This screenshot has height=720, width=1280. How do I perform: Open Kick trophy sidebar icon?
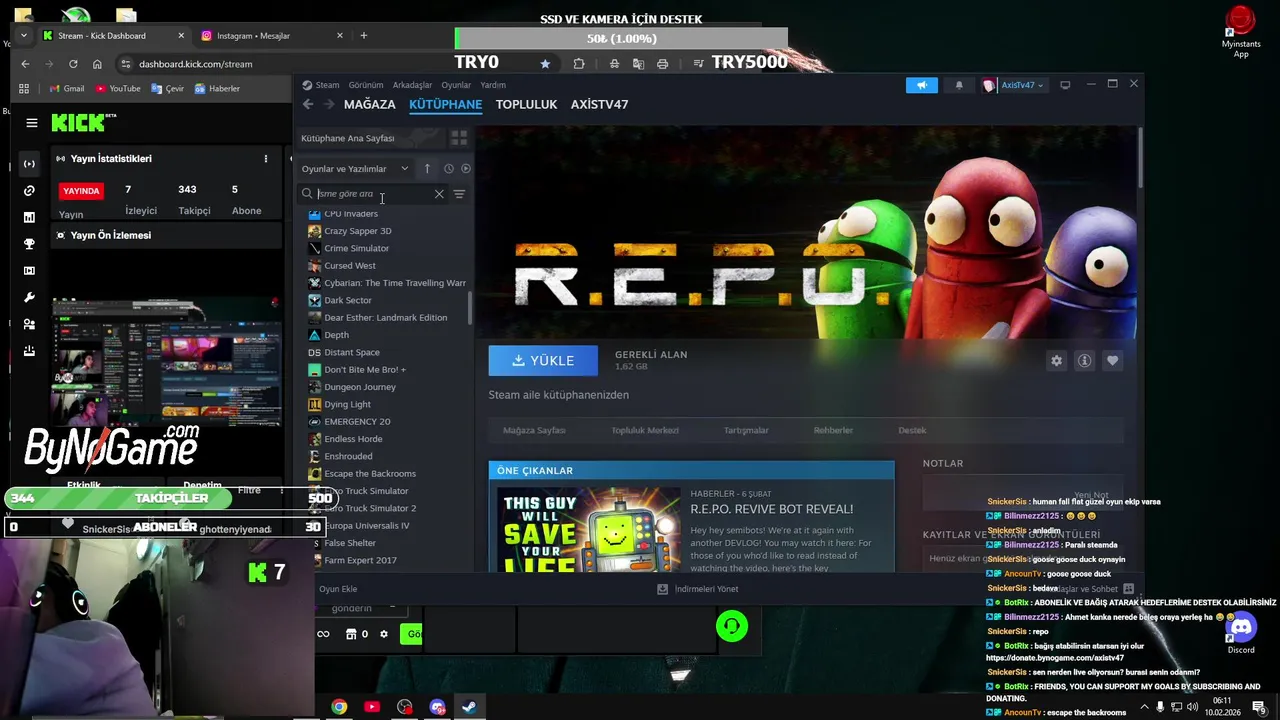pos(29,244)
